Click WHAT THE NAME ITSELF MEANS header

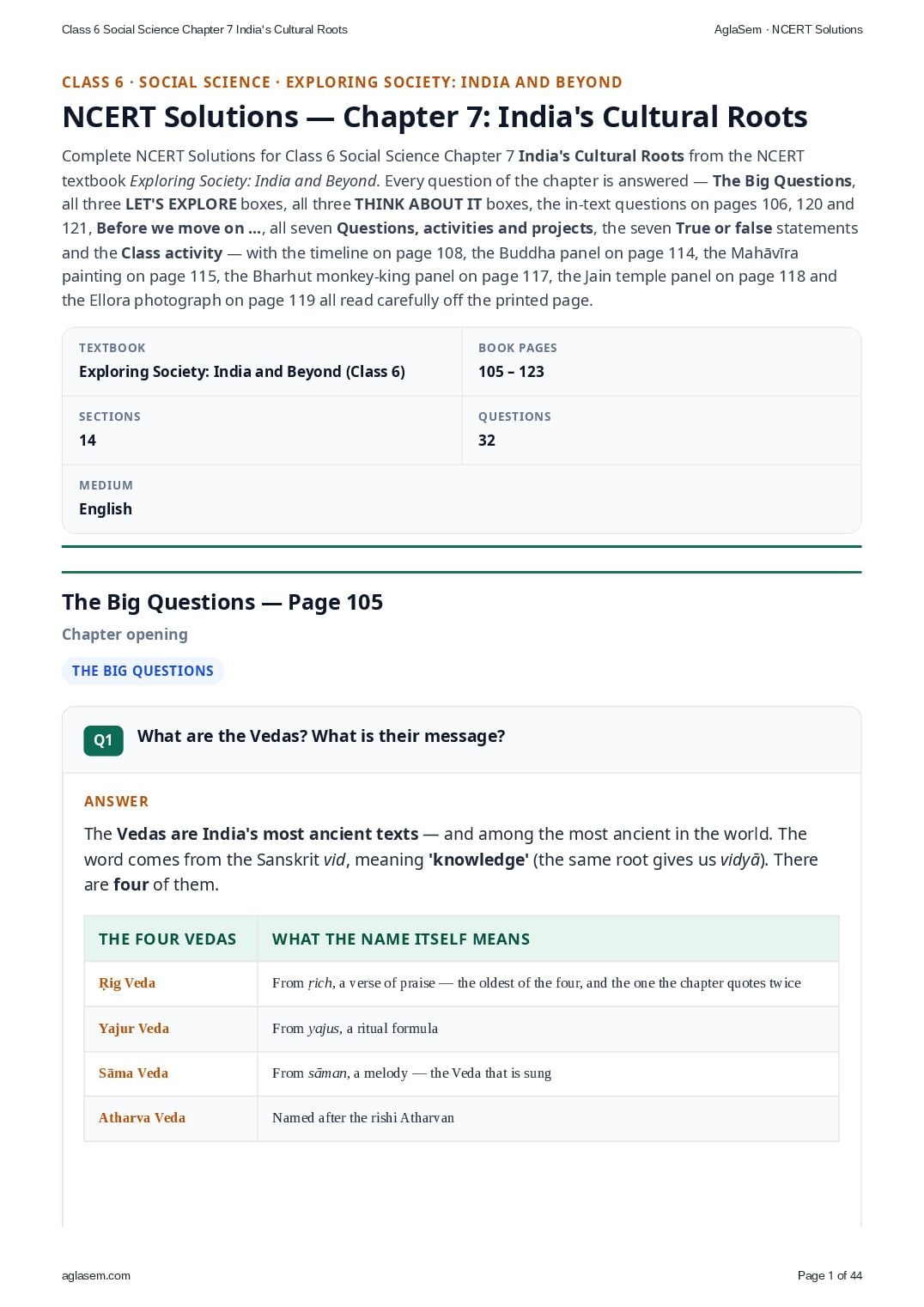(x=401, y=939)
